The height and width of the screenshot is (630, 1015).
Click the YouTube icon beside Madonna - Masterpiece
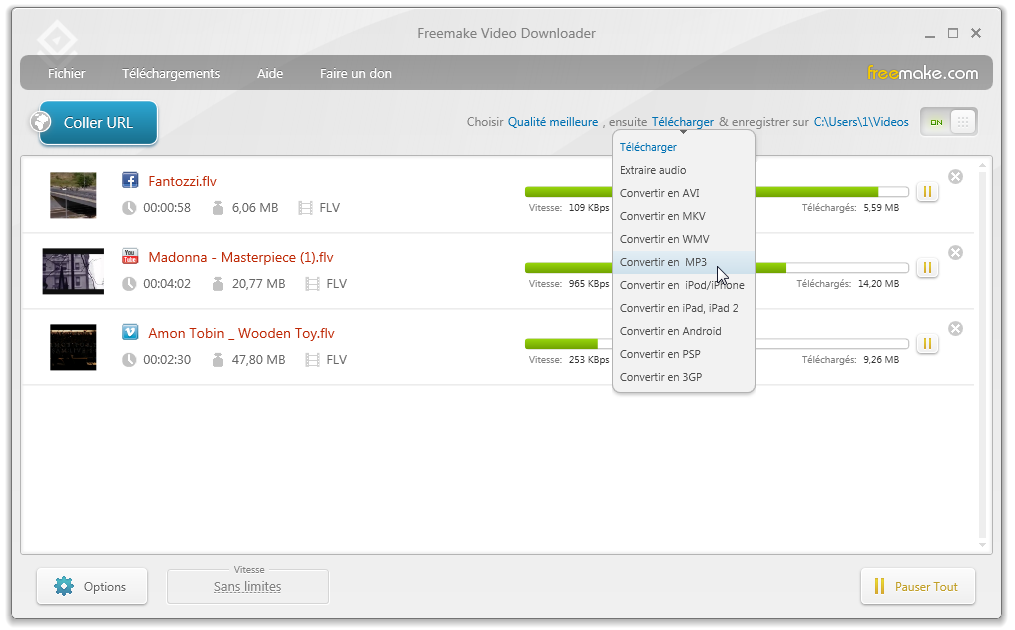pos(130,256)
